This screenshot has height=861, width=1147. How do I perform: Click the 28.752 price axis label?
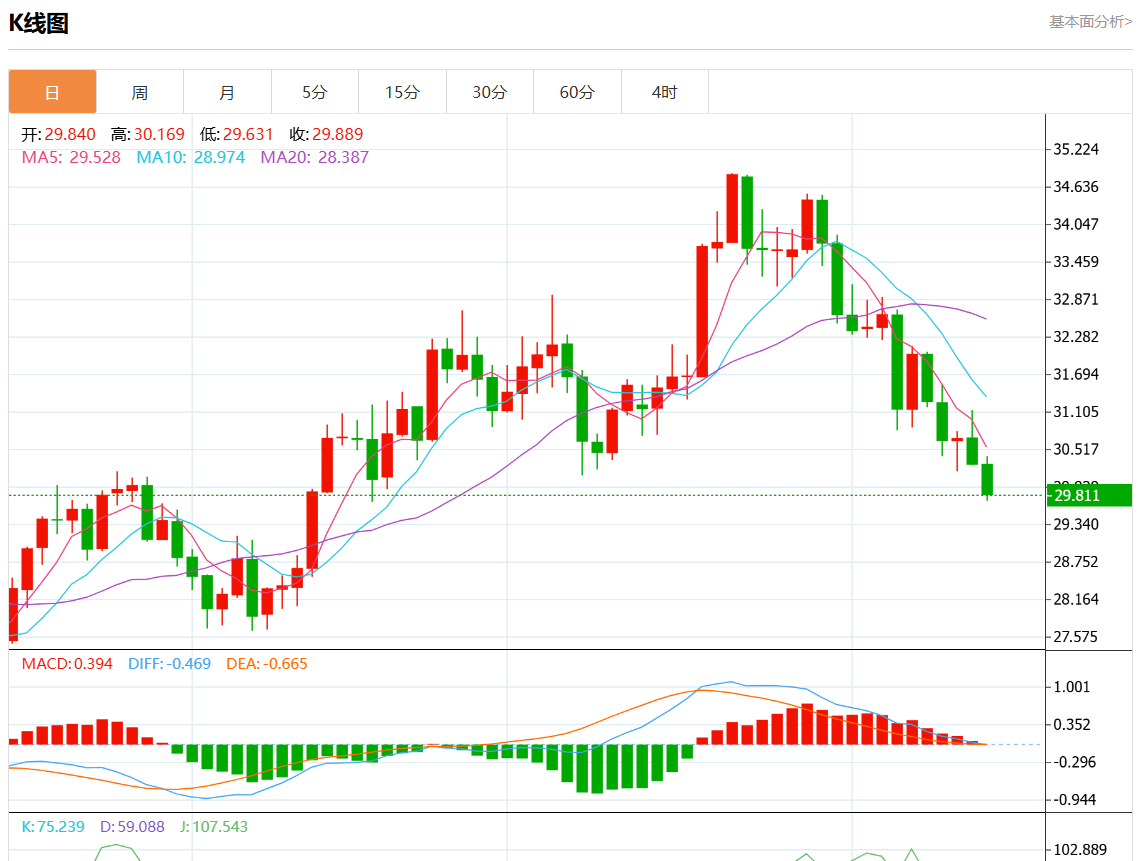click(1075, 562)
